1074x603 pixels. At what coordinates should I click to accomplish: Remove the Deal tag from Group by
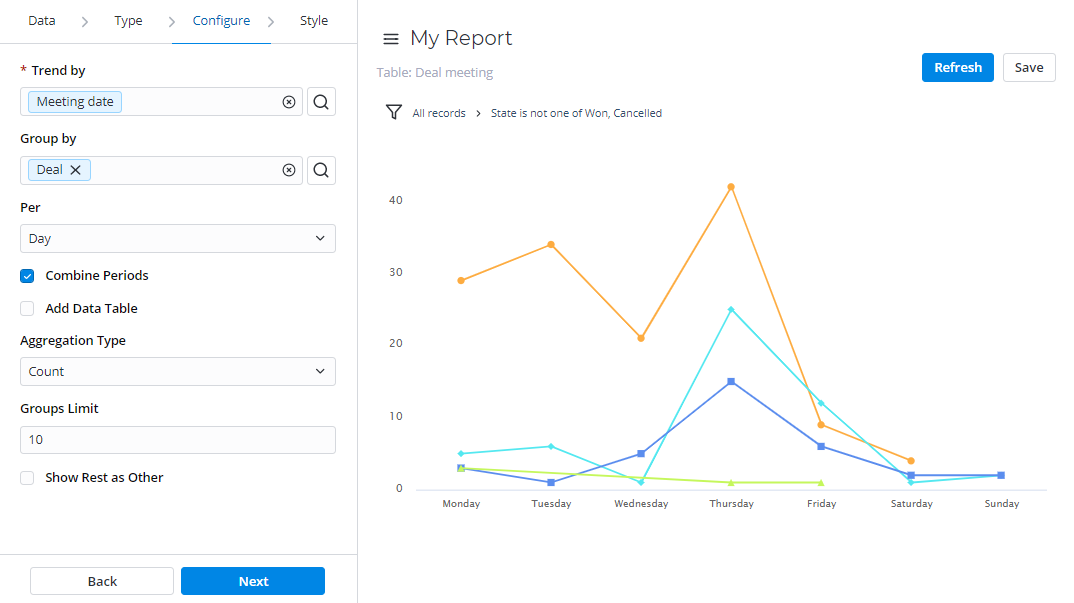coord(76,170)
